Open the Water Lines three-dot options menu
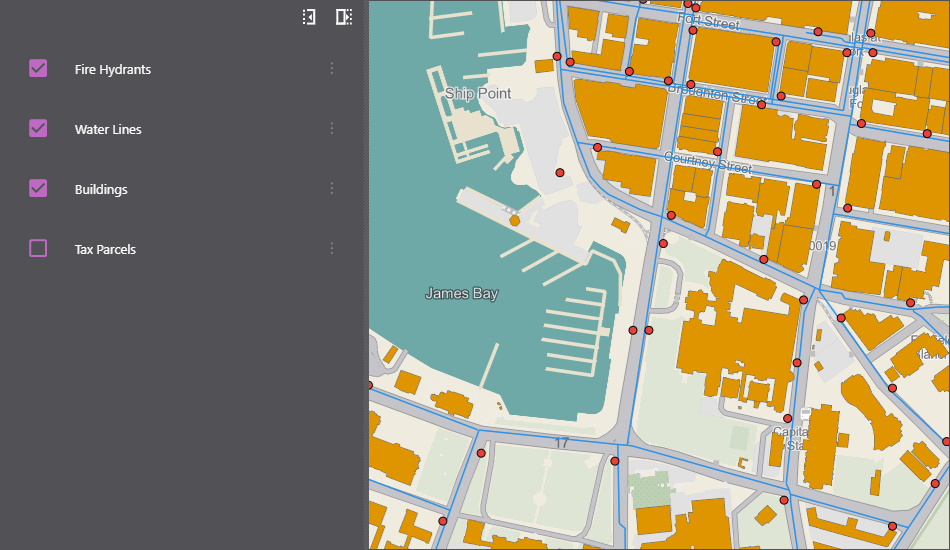 (x=332, y=129)
